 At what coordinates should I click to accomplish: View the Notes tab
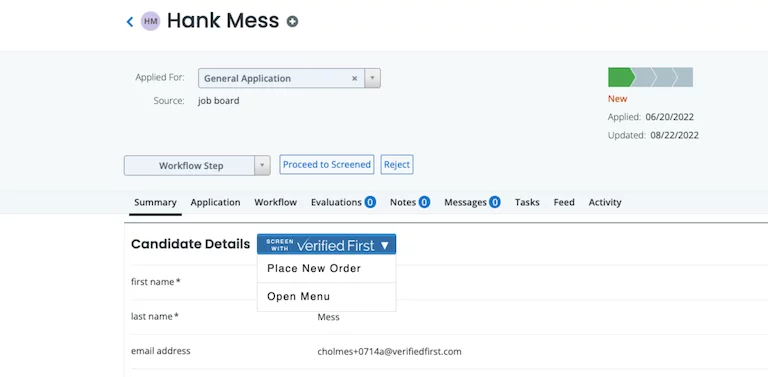(x=410, y=202)
